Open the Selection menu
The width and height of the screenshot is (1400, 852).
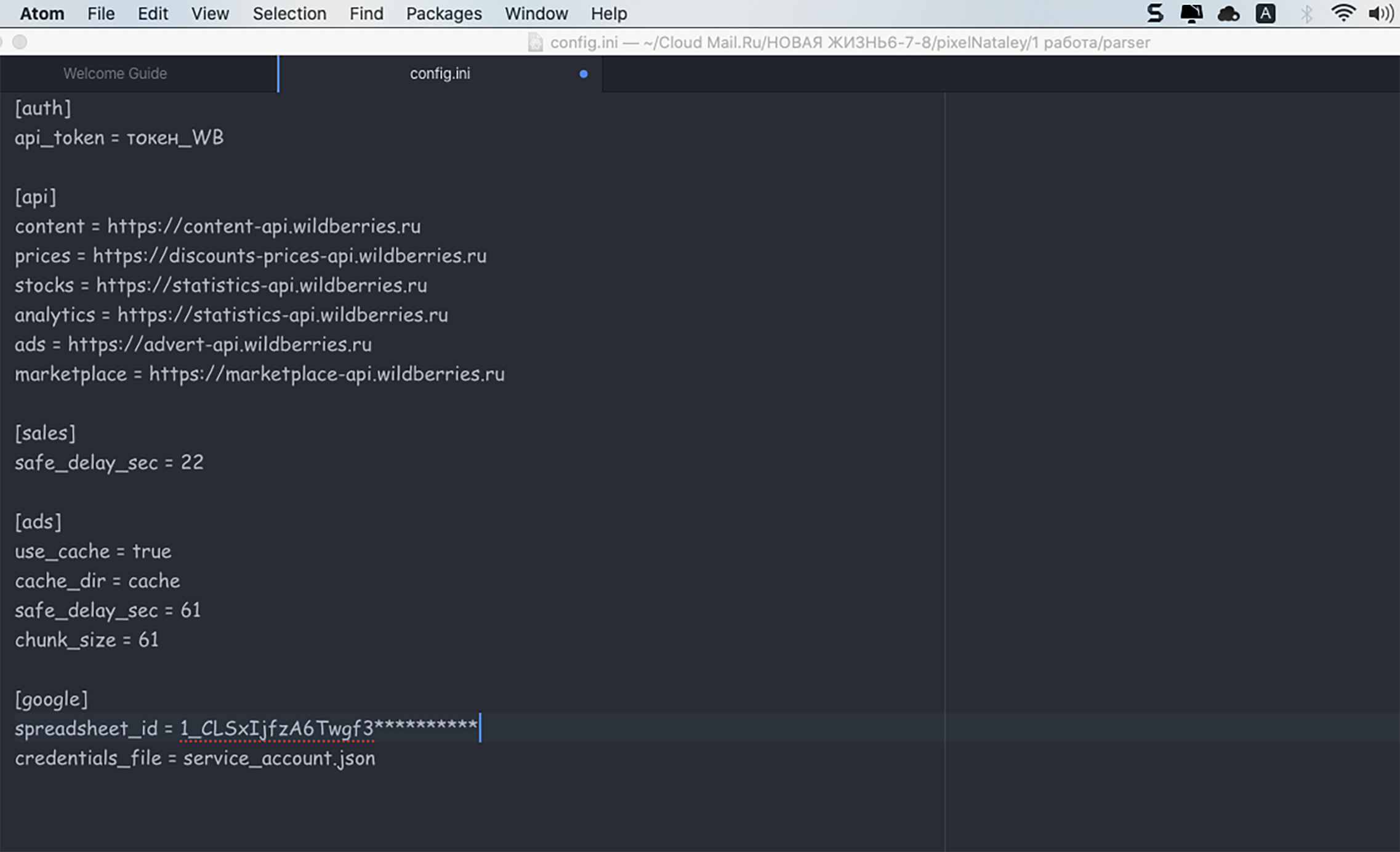click(x=289, y=13)
